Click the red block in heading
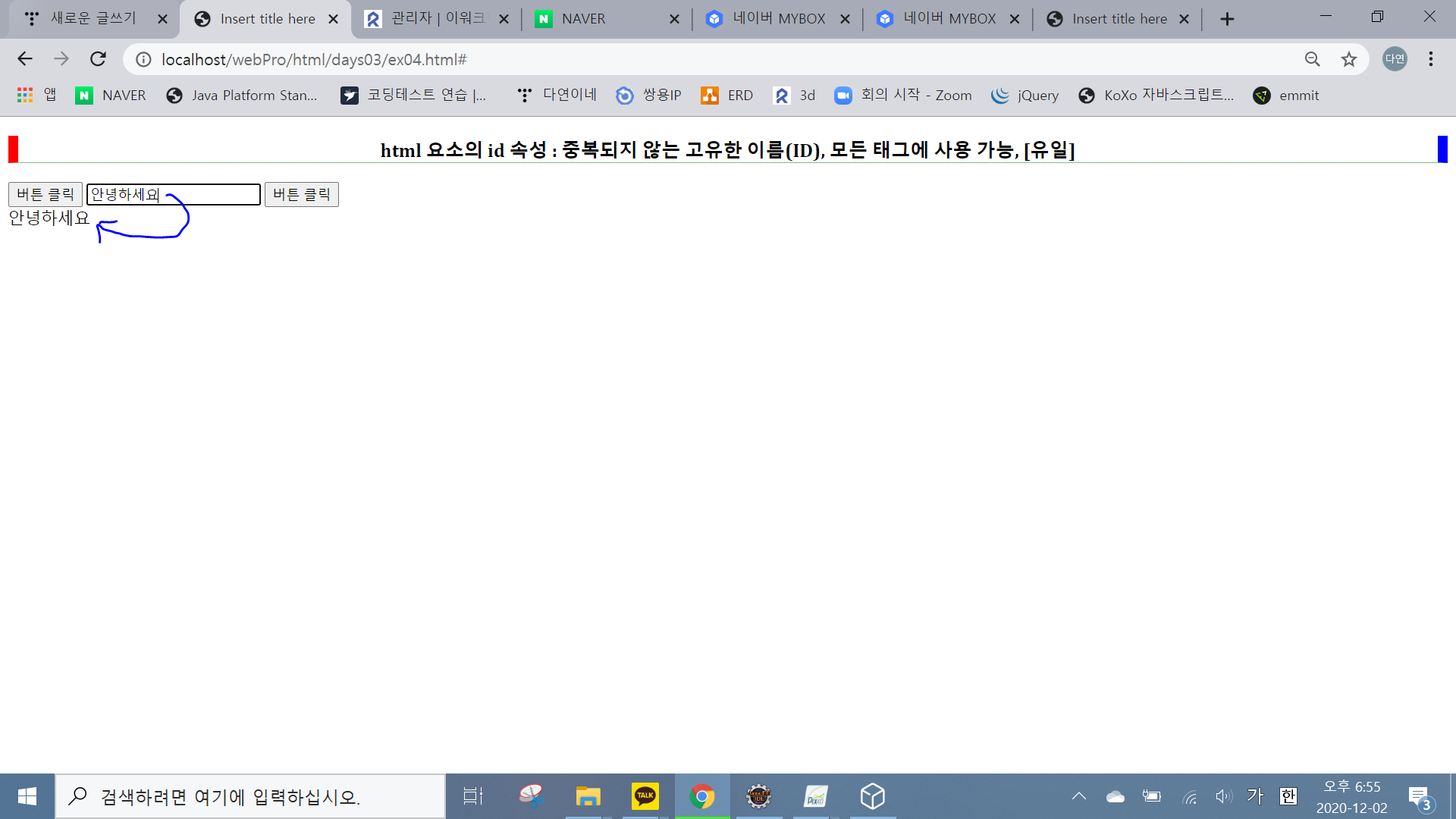Viewport: 1456px width, 819px height. [13, 149]
